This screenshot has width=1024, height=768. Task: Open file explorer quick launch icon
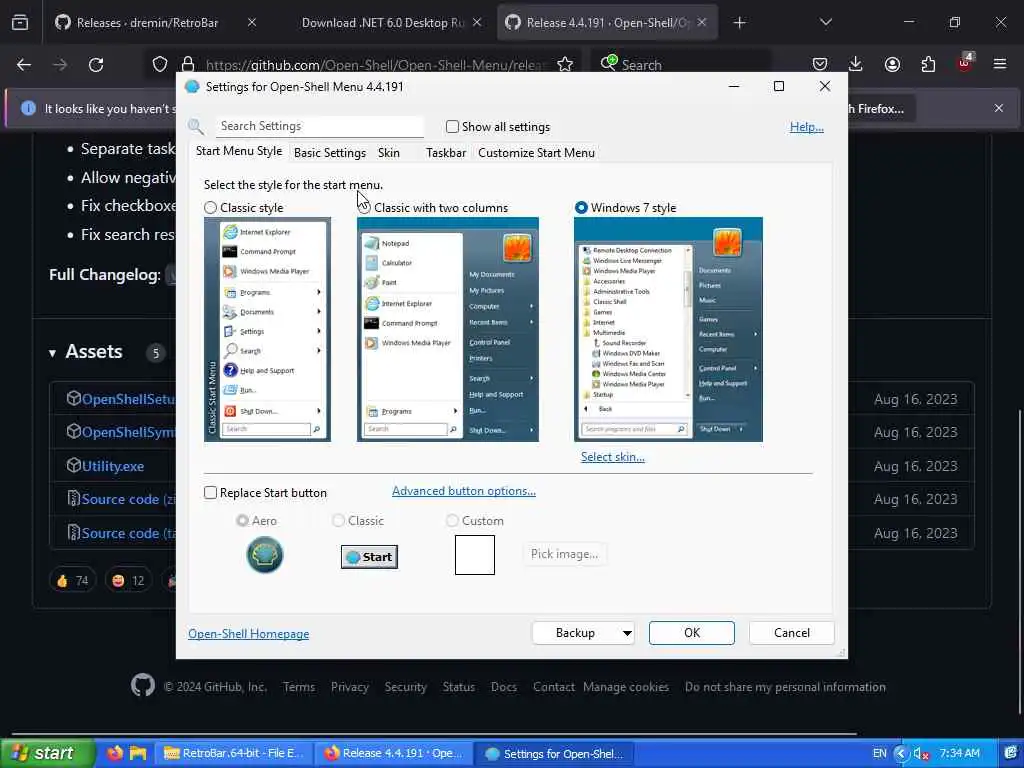(138, 753)
